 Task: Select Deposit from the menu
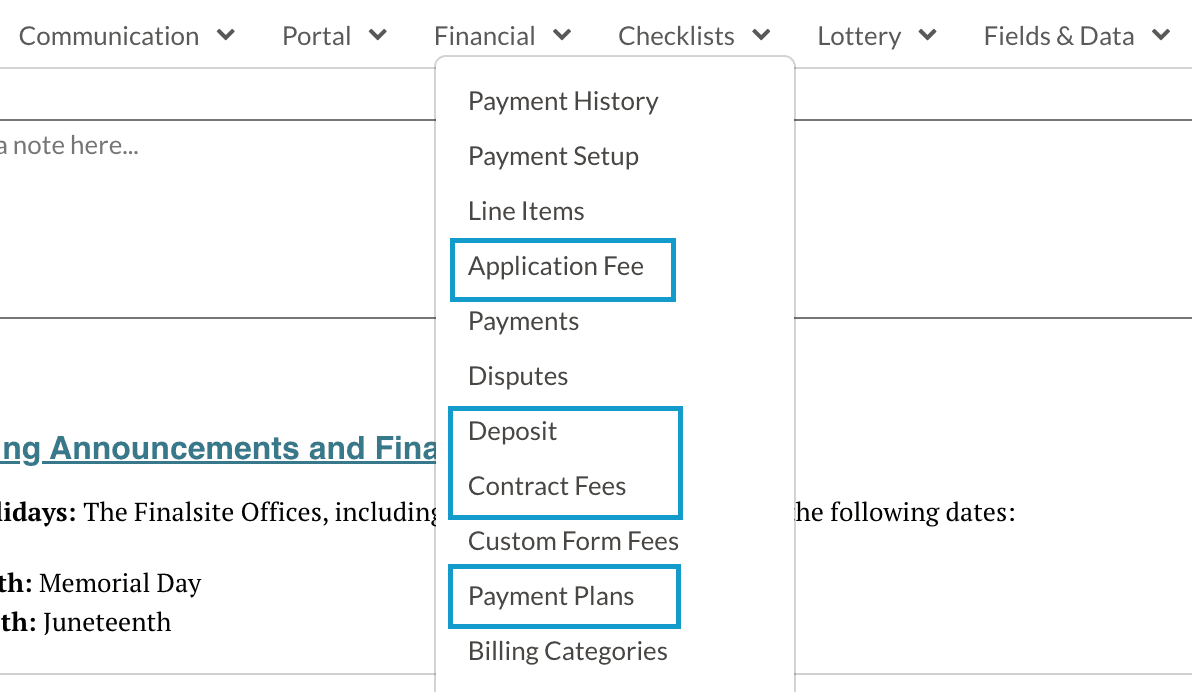pos(512,431)
